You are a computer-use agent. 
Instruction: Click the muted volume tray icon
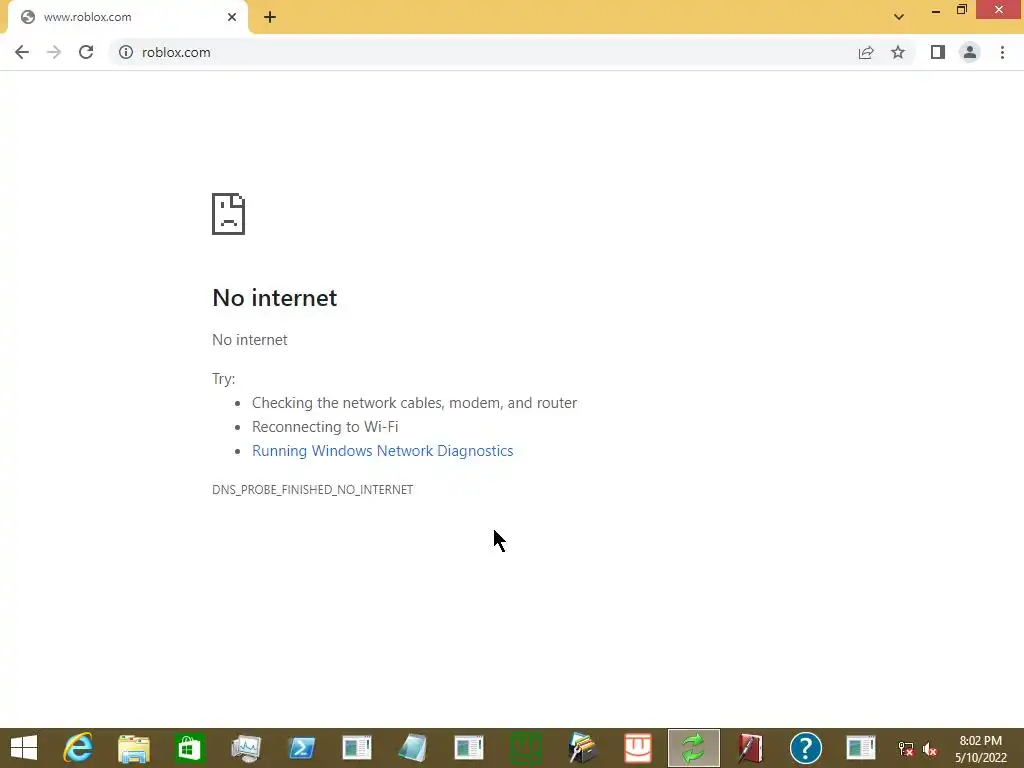[930, 749]
